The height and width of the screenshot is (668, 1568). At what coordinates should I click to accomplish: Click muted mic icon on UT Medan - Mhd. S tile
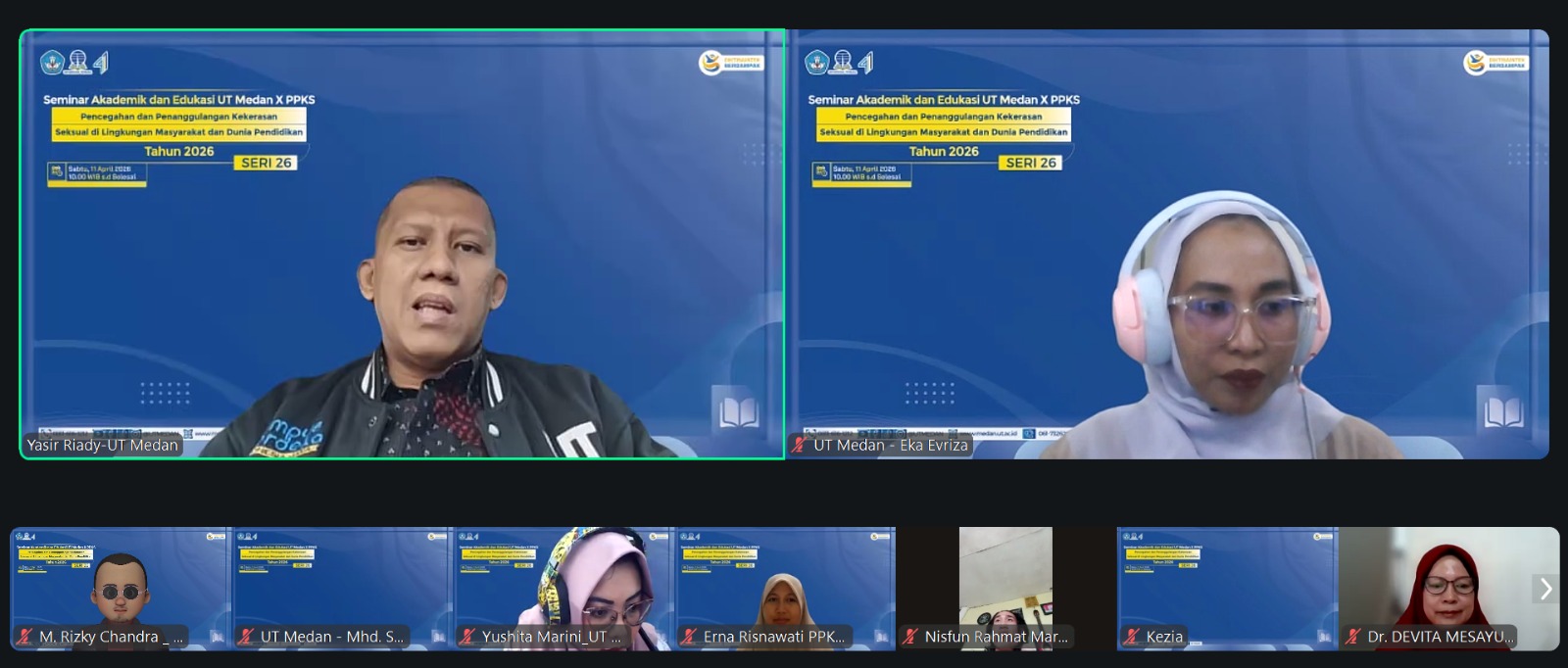click(247, 637)
